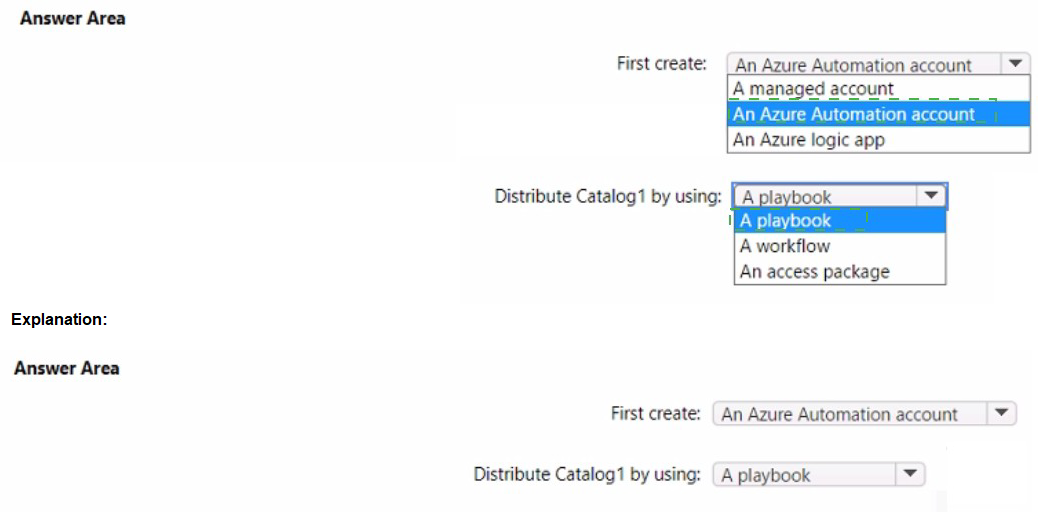Viewport: 1038px width, 517px height.
Task: Expand 'Distribute Catalog1' arrow in Explanation section
Action: (x=910, y=474)
